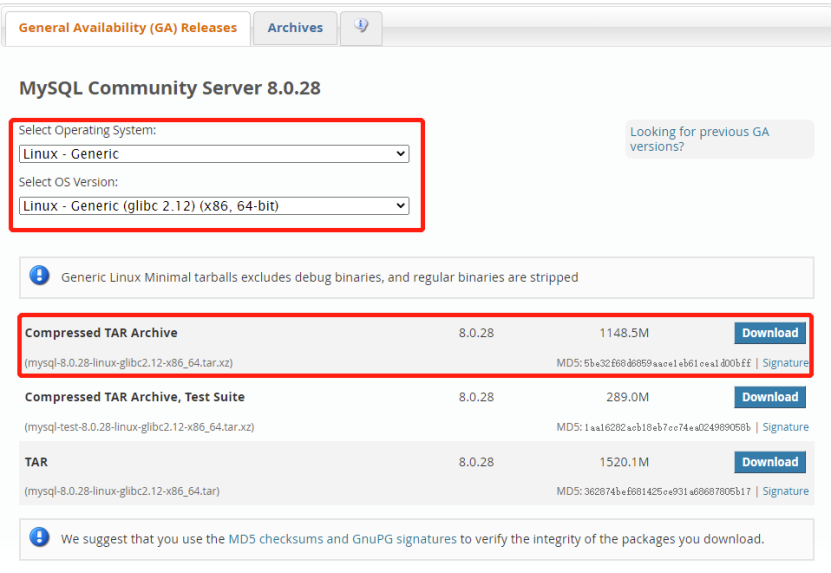This screenshot has height=573, width=831.
Task: Select MD5 hash of Test Suite archive
Action: coord(667,427)
